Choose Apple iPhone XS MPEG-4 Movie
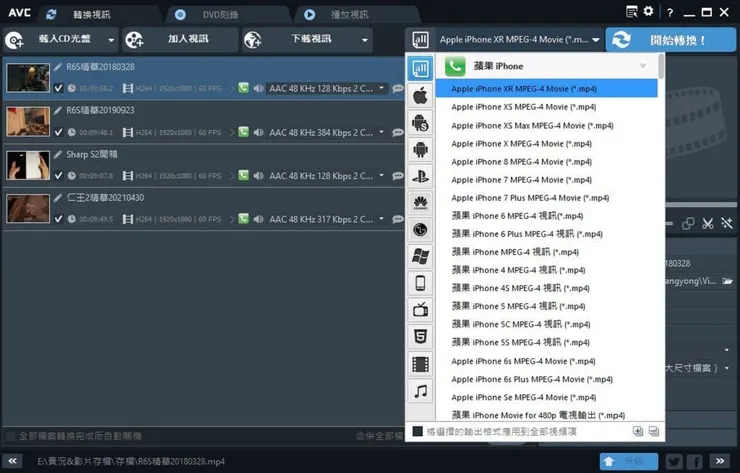Screen dimensions: 740x473 click(x=524, y=107)
